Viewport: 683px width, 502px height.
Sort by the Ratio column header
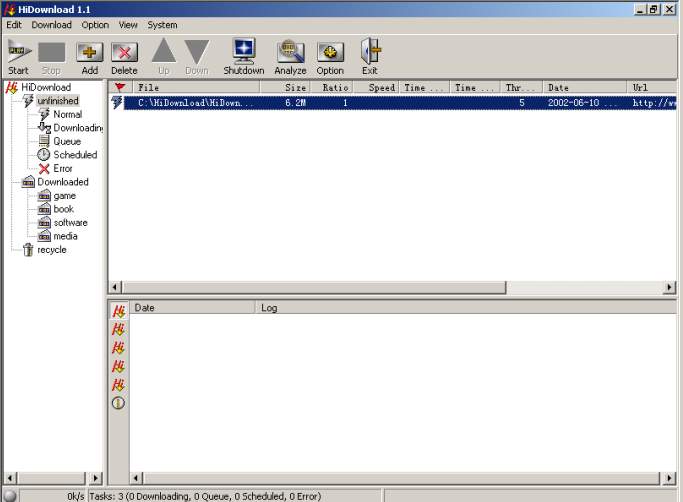tap(331, 88)
